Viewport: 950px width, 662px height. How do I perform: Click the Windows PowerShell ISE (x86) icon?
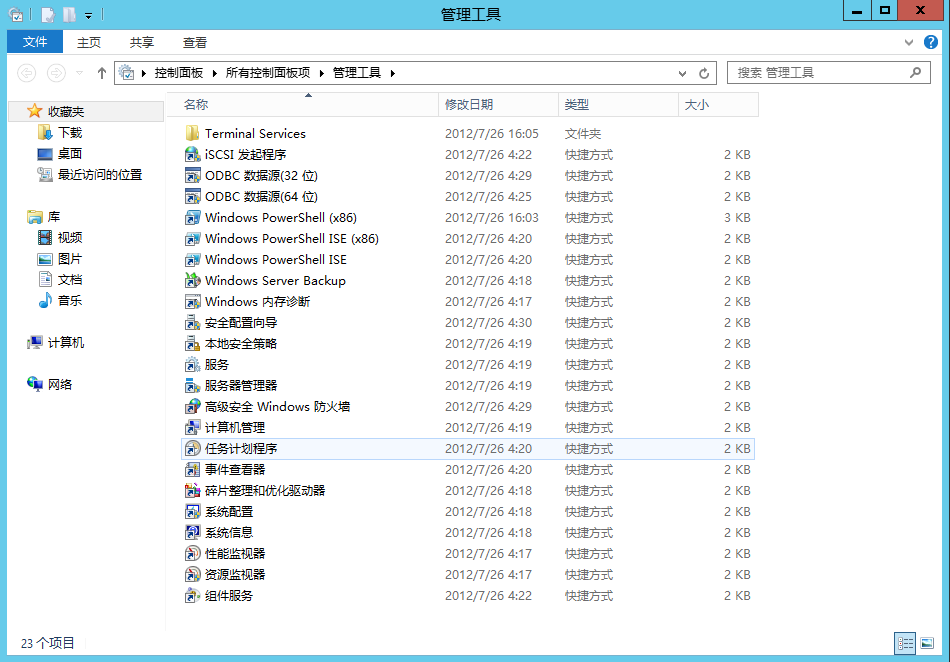(x=192, y=239)
